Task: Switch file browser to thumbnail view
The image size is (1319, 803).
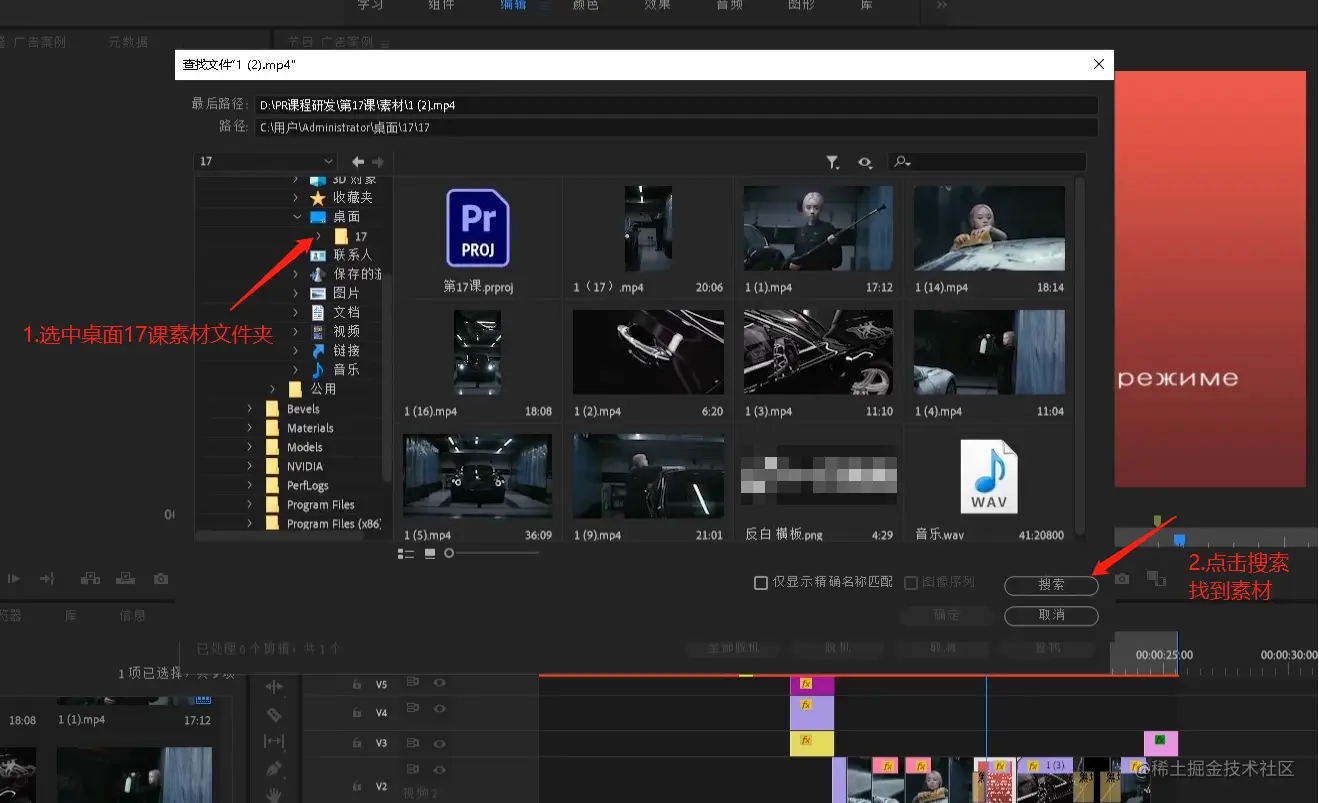Action: (x=430, y=553)
